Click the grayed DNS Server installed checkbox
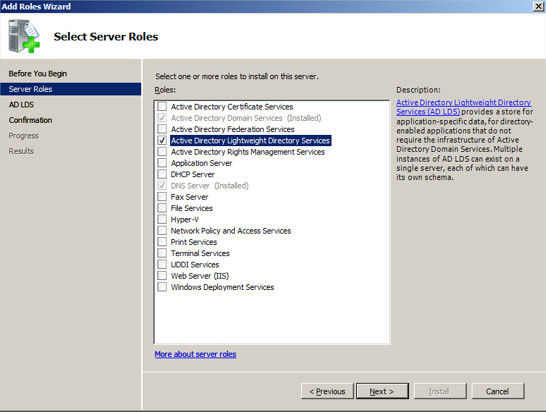Viewport: 546px width, 412px height. click(162, 185)
